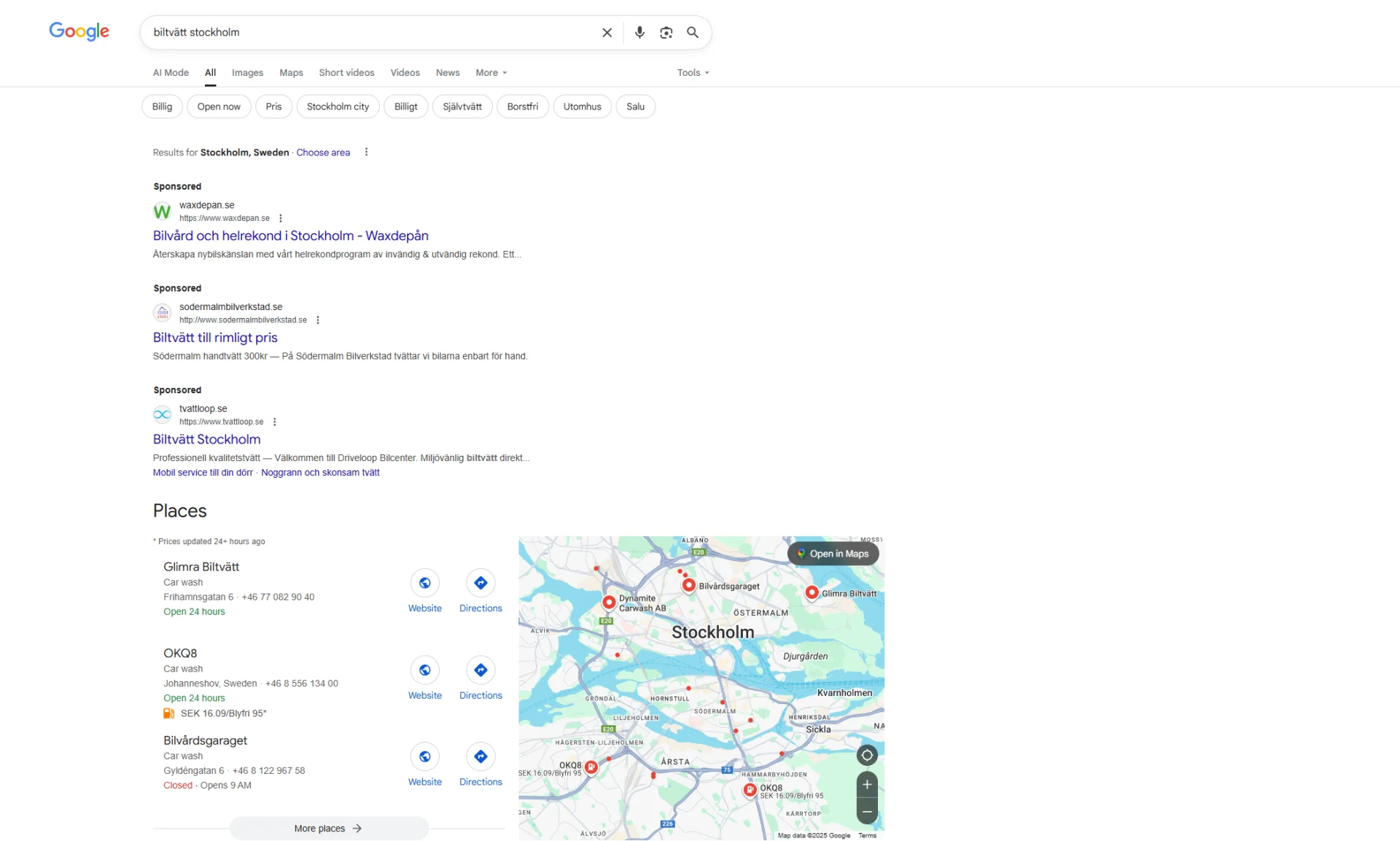
Task: Start voice search with microphone icon
Action: point(639,33)
